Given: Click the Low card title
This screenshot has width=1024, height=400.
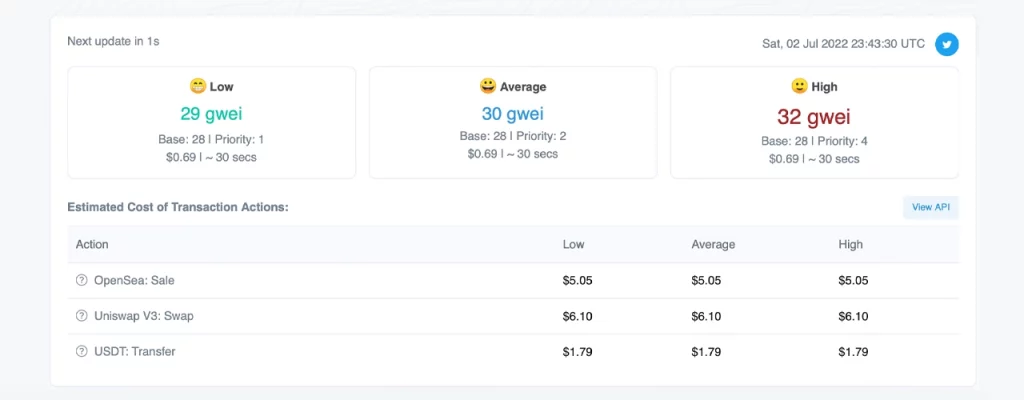Looking at the screenshot, I should click(x=221, y=86).
